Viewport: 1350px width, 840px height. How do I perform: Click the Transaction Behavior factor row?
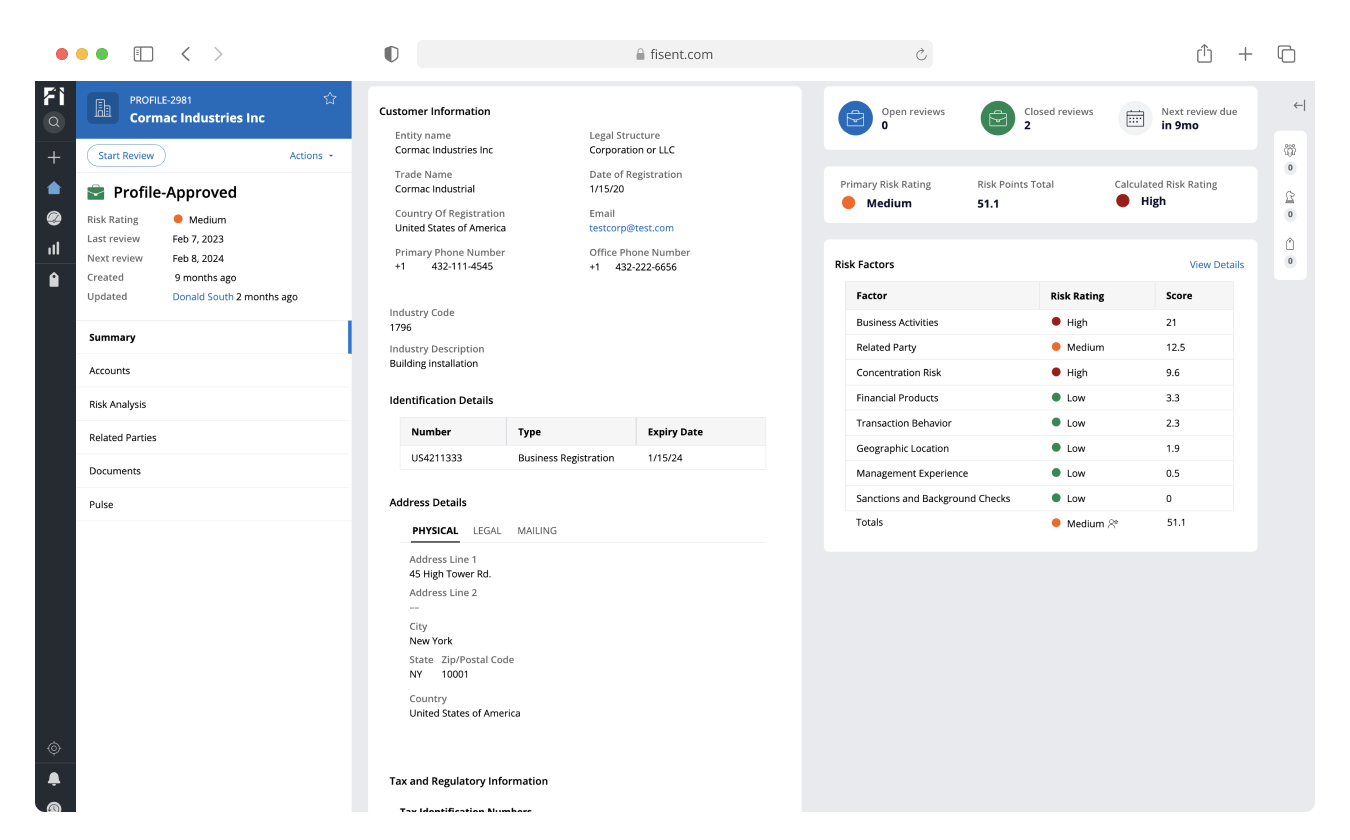1039,423
